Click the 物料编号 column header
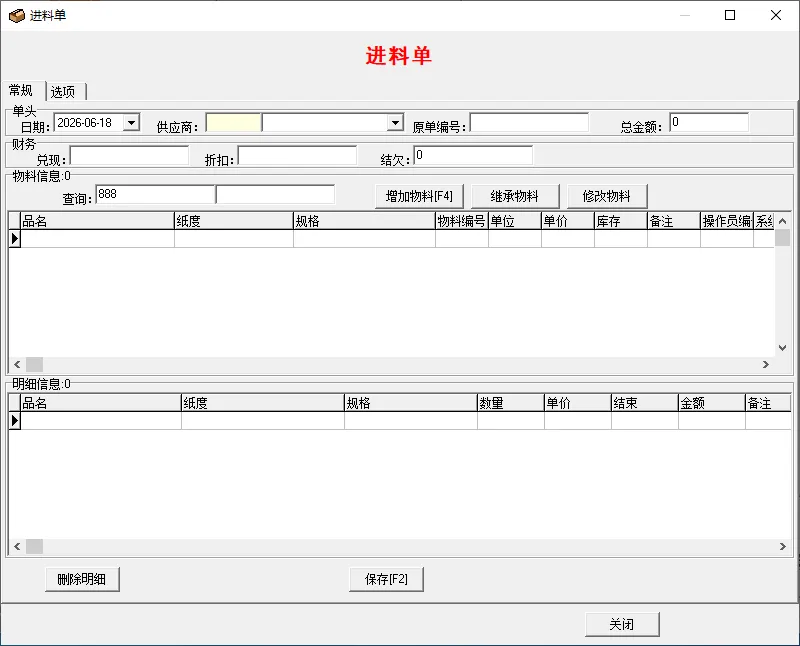The height and width of the screenshot is (646, 800). [x=462, y=221]
